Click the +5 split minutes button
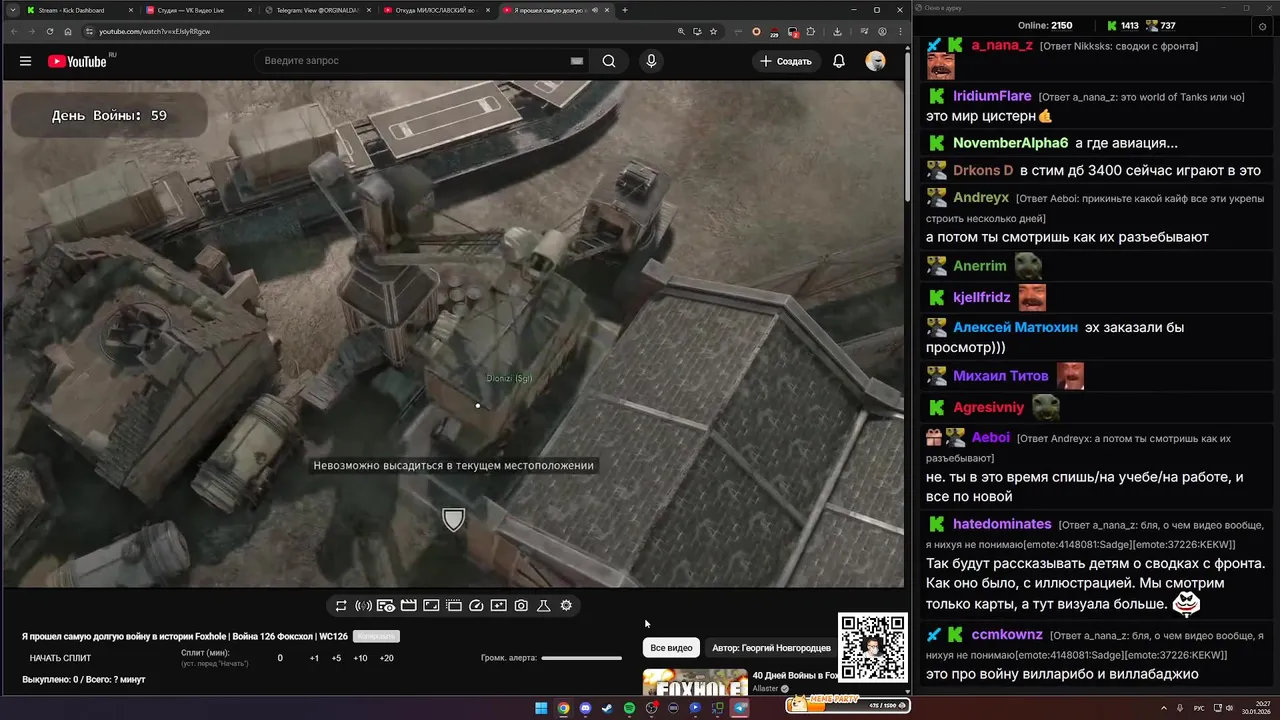The height and width of the screenshot is (720, 1280). (x=336, y=658)
